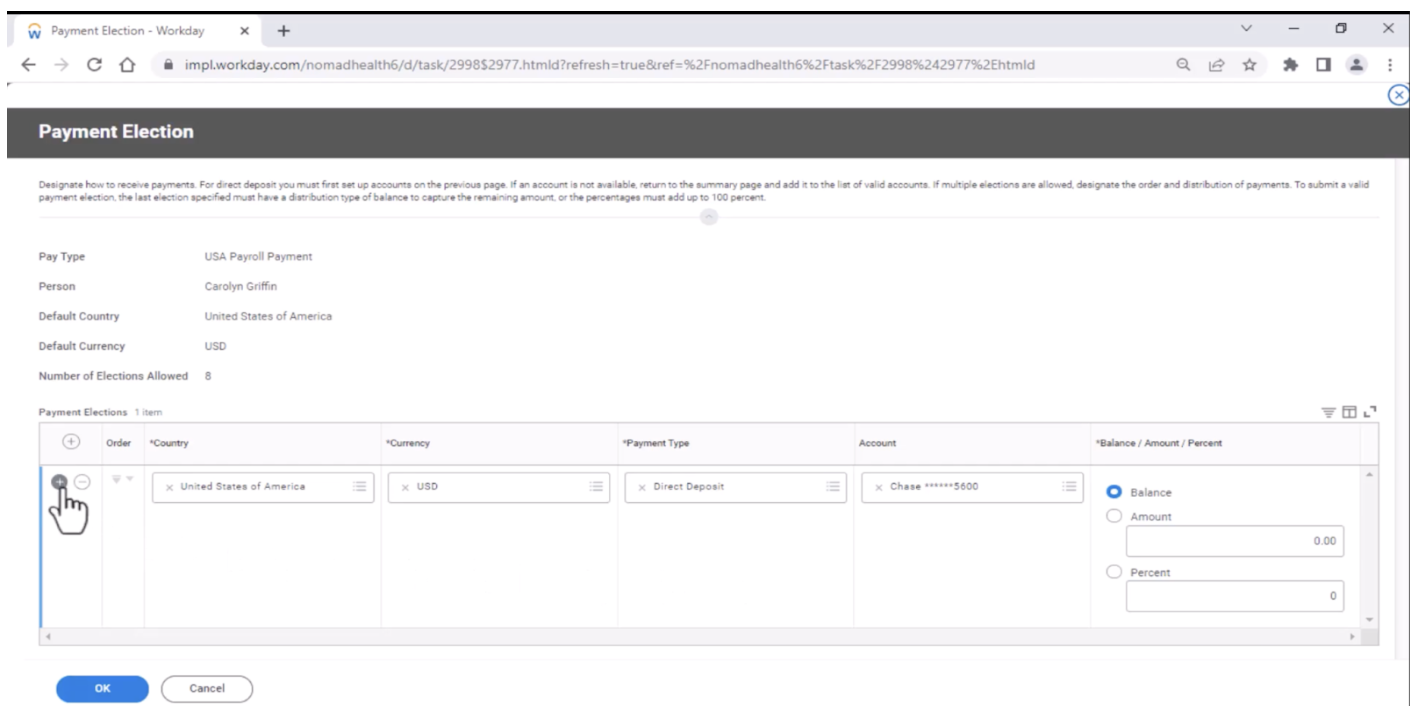Select the Payment Election - Workday tab
Image resolution: width=1410 pixels, height=706 pixels.
coord(140,30)
